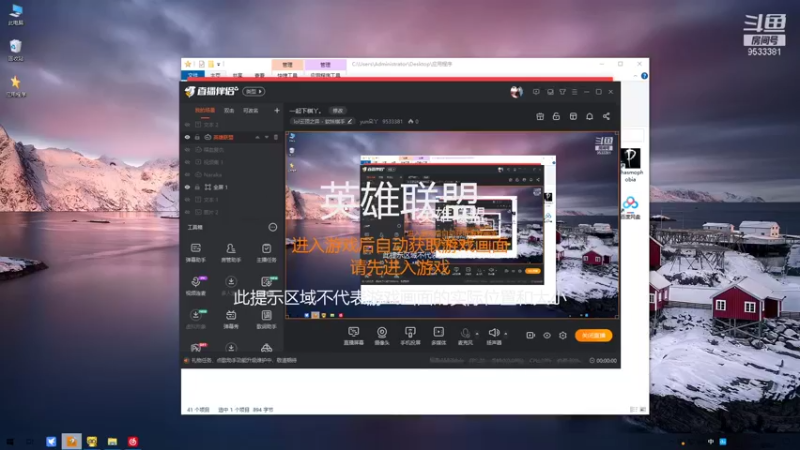The width and height of the screenshot is (800, 450).
Task: Delete the 英雄联盟 layer with trash icon
Action: pyautogui.click(x=276, y=137)
